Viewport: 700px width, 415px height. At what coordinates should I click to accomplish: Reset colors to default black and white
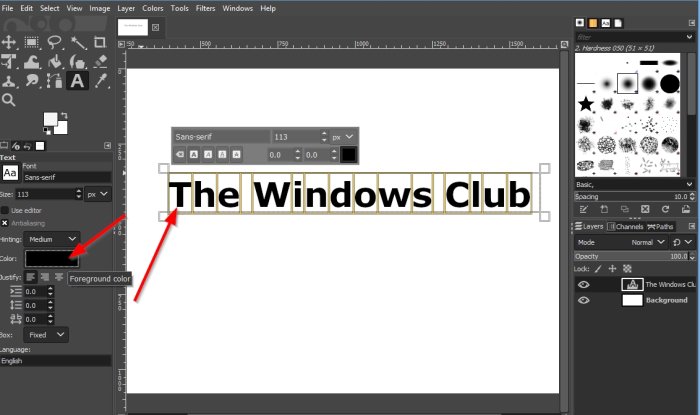tap(47, 131)
